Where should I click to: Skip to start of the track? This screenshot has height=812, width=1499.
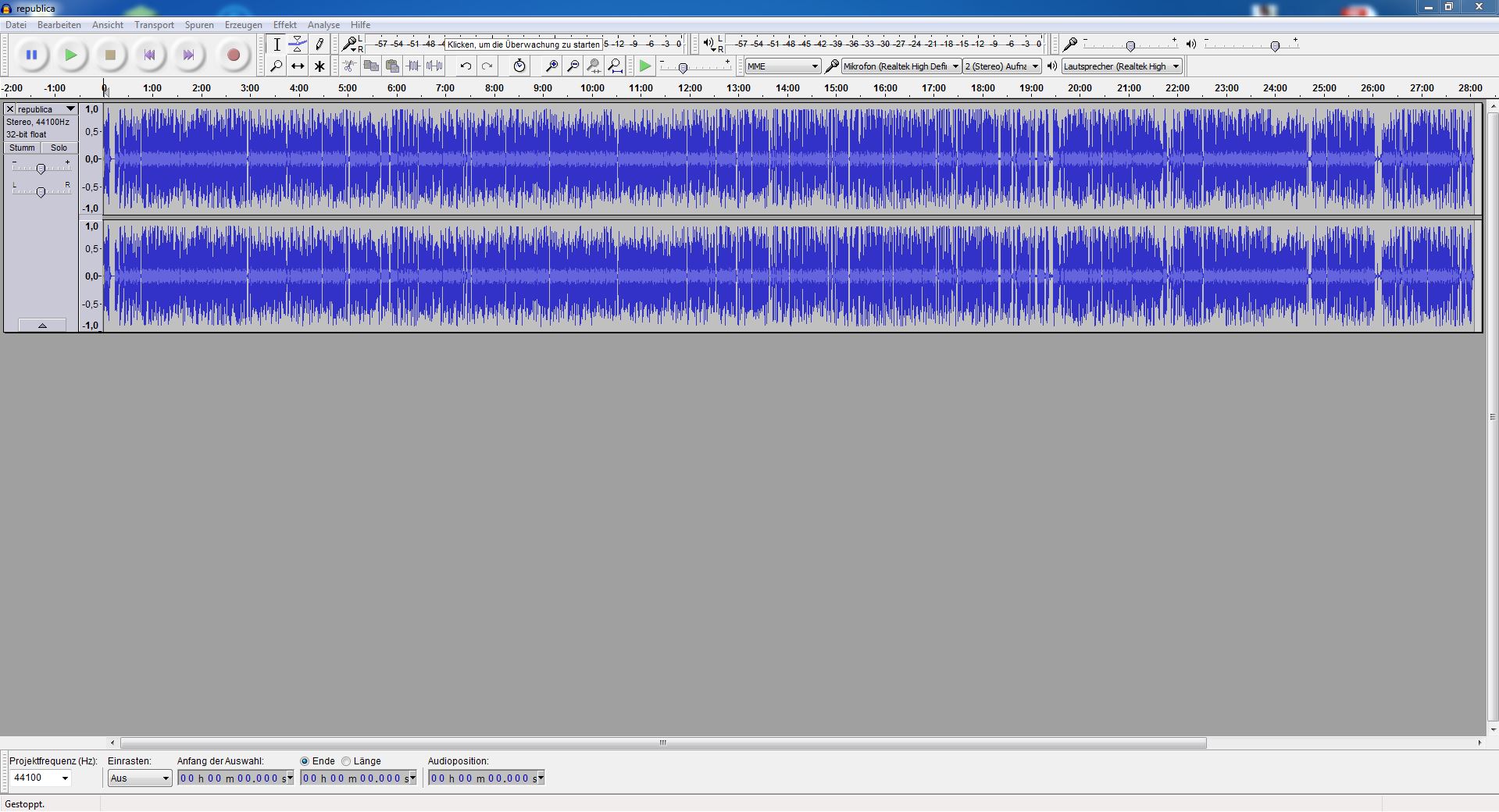[149, 55]
